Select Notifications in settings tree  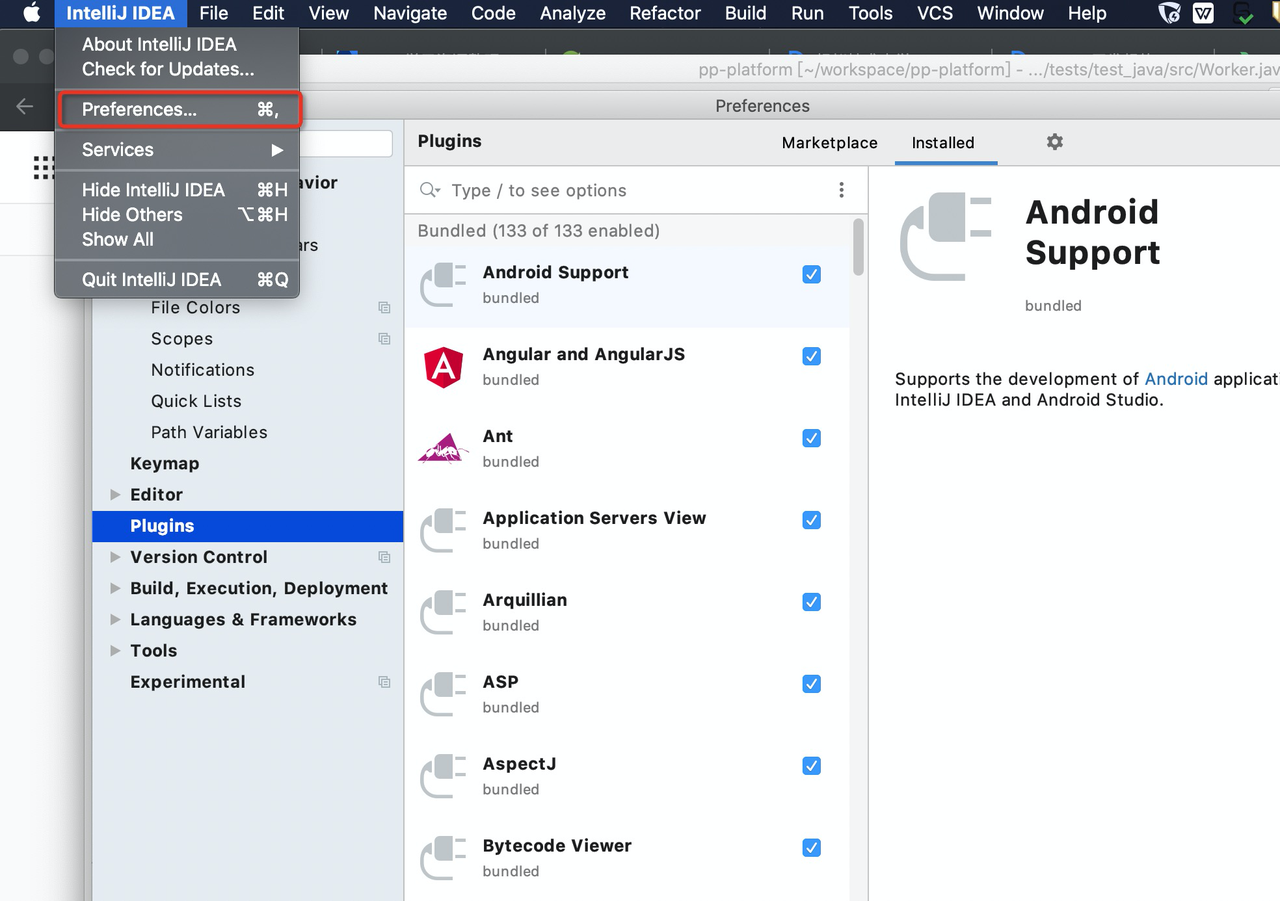(202, 370)
